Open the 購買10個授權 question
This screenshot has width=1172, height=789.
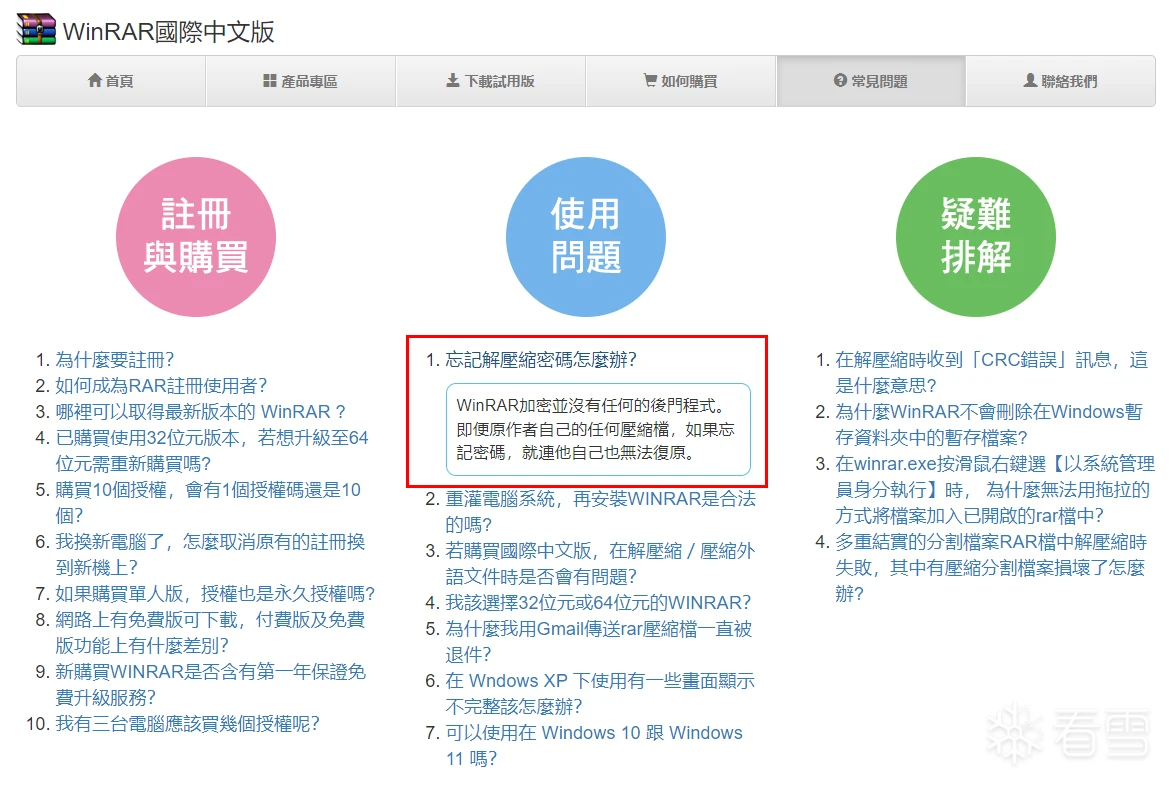(x=208, y=502)
